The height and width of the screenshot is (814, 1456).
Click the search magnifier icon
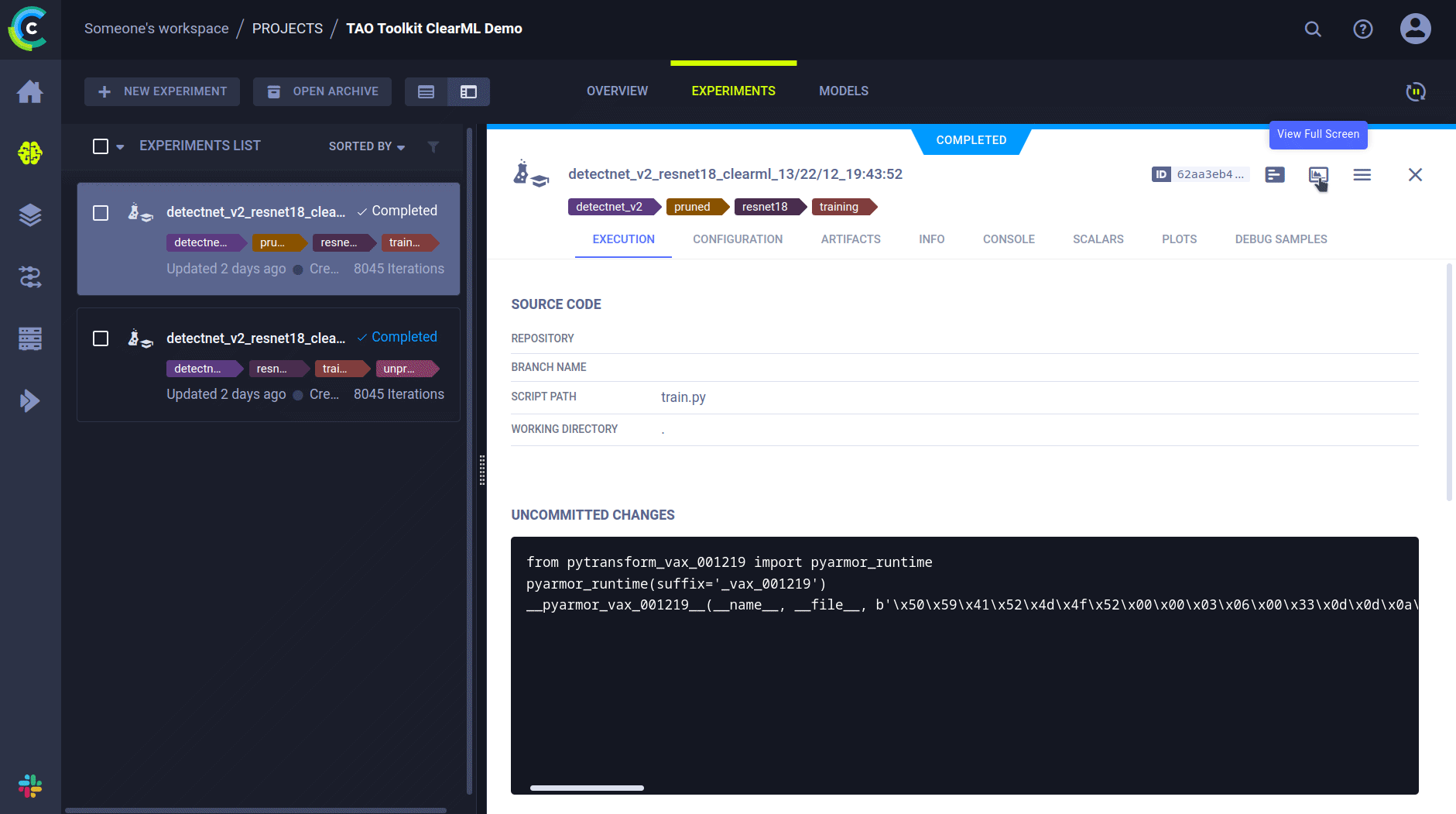pos(1313,29)
